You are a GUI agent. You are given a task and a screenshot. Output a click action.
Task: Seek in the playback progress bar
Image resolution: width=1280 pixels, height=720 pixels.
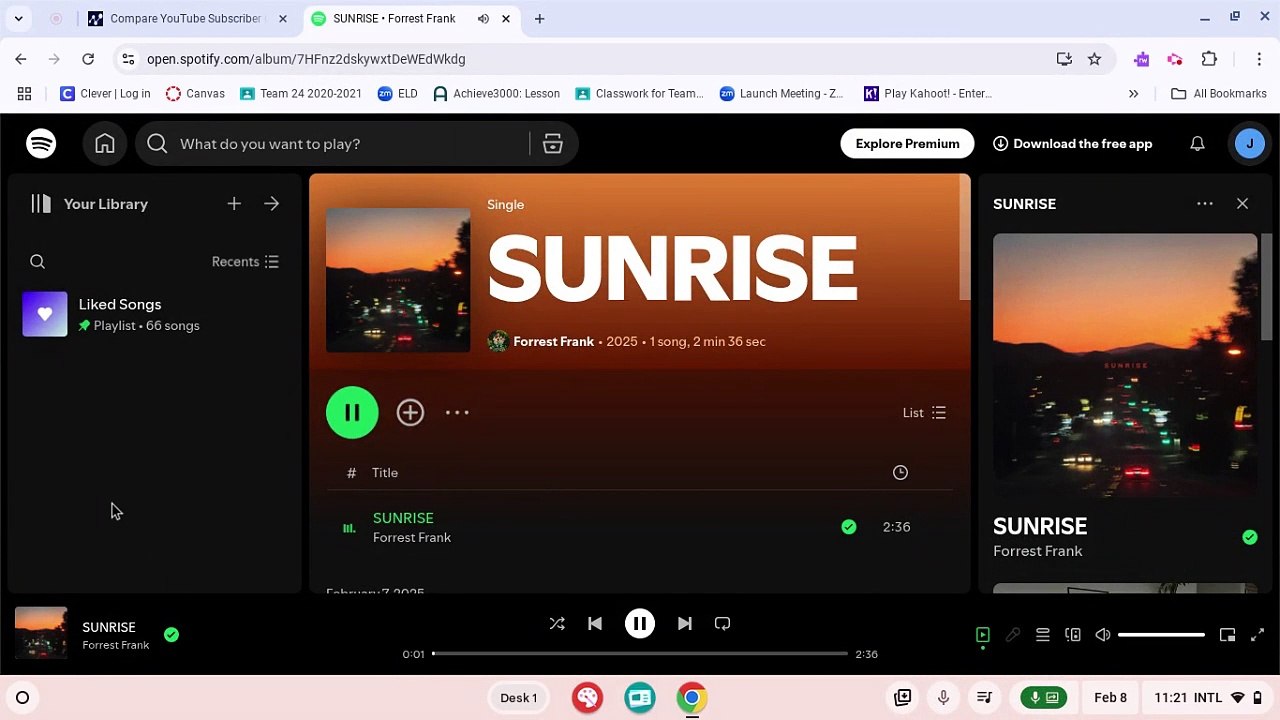click(640, 654)
